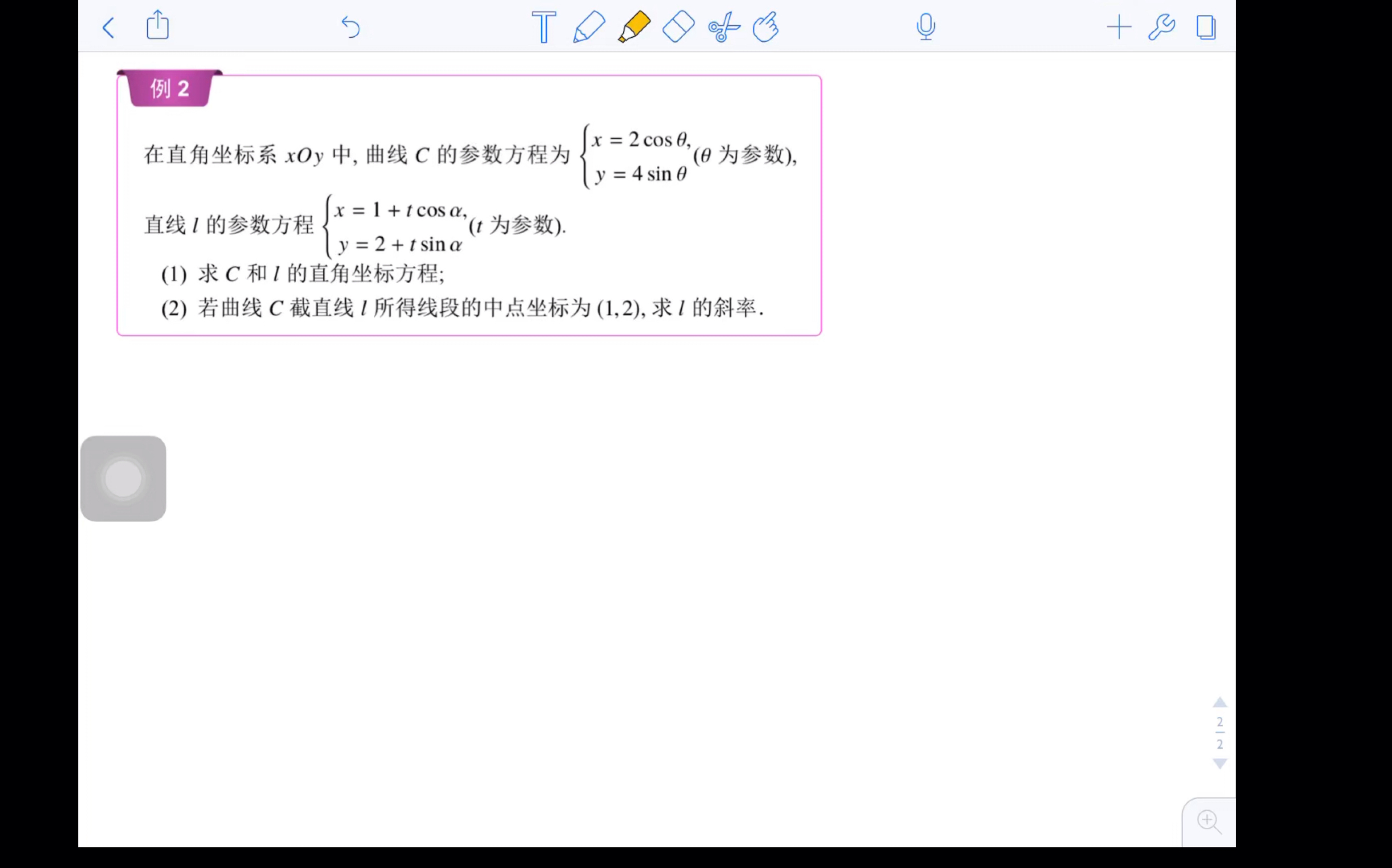Go to the next page with the down arrow
1392x868 pixels.
click(1220, 764)
